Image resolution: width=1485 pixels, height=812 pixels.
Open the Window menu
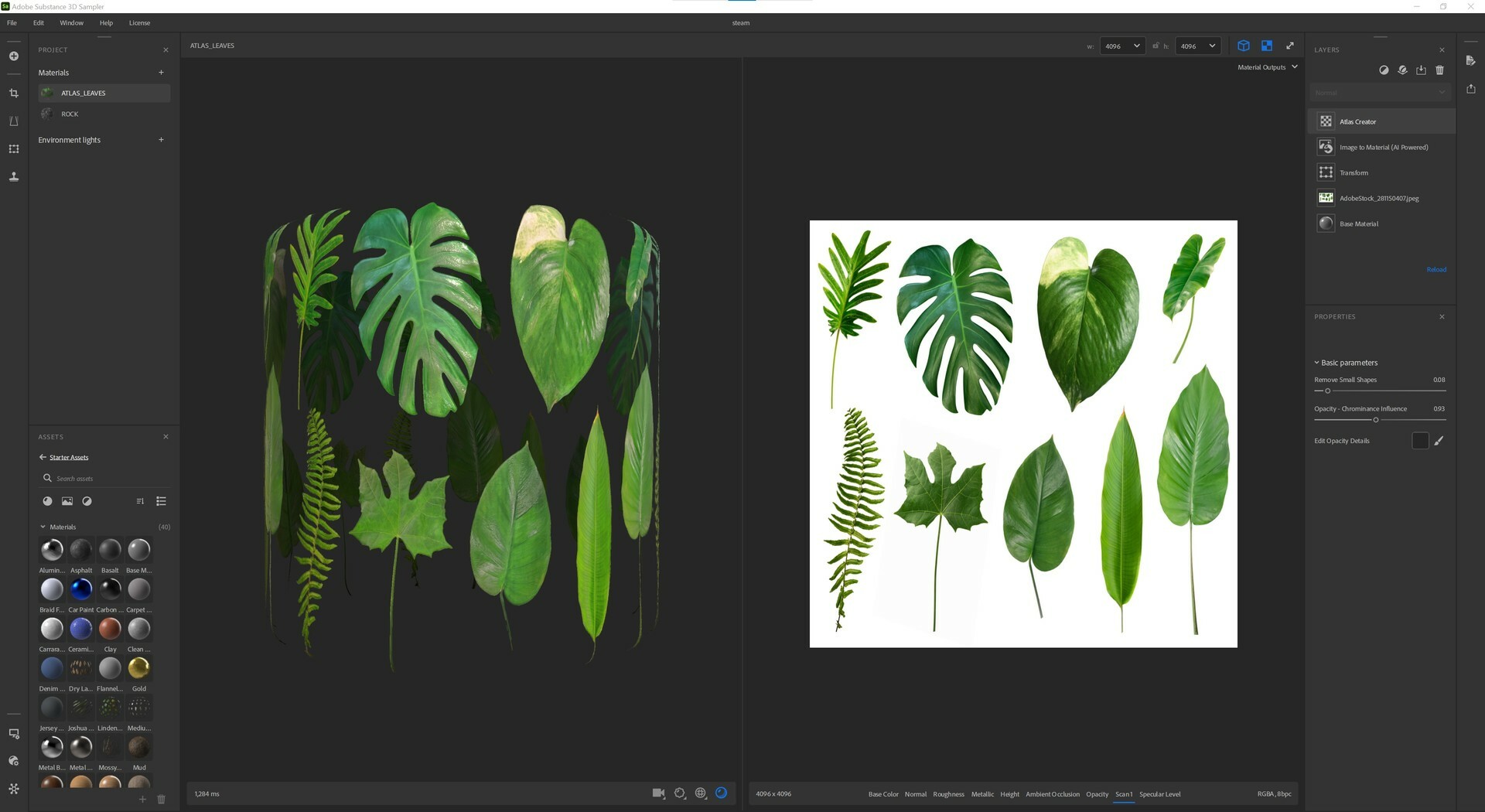71,22
